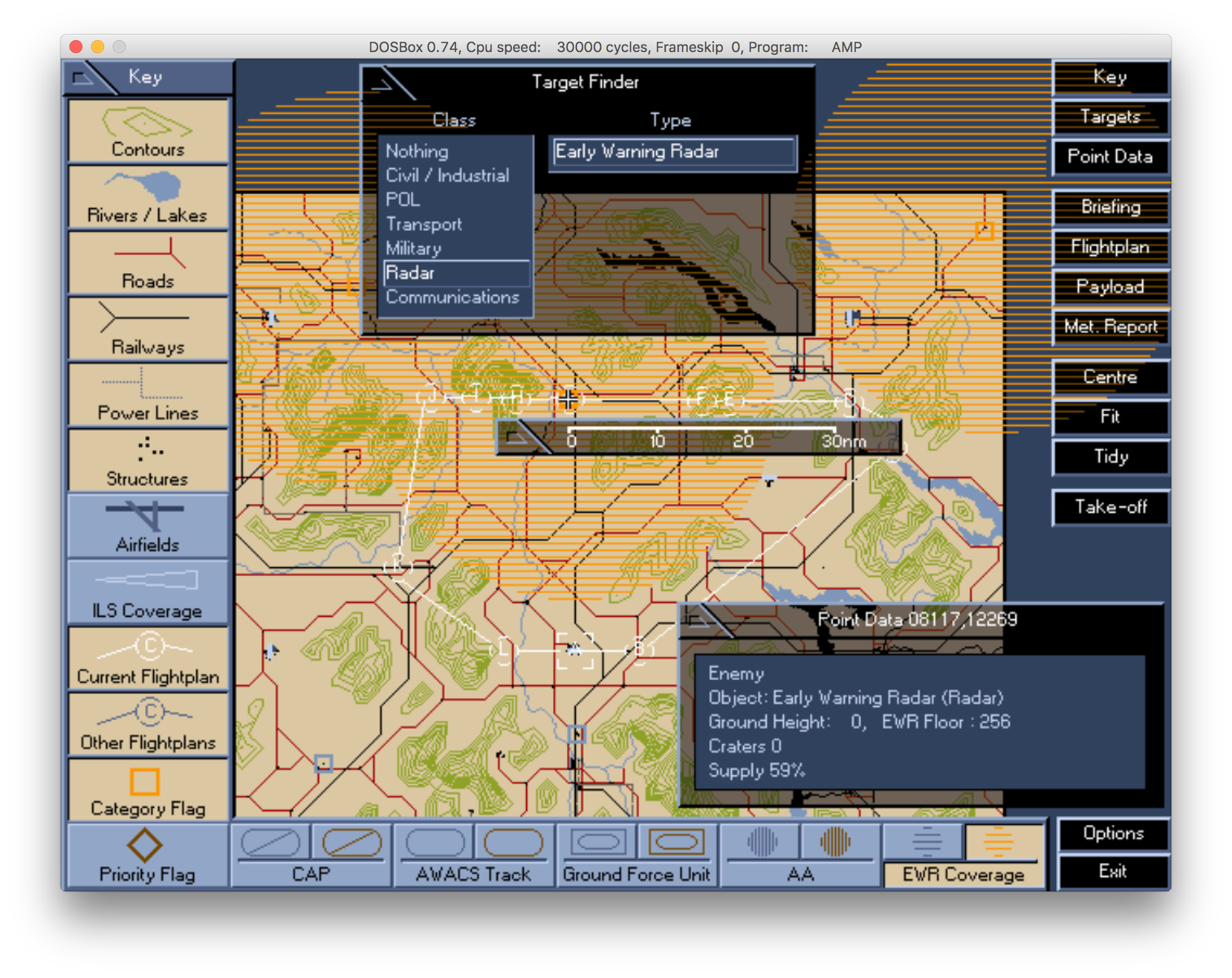Collapse the left Key panel corner icon
This screenshot has width=1232, height=978.
pyautogui.click(x=86, y=77)
